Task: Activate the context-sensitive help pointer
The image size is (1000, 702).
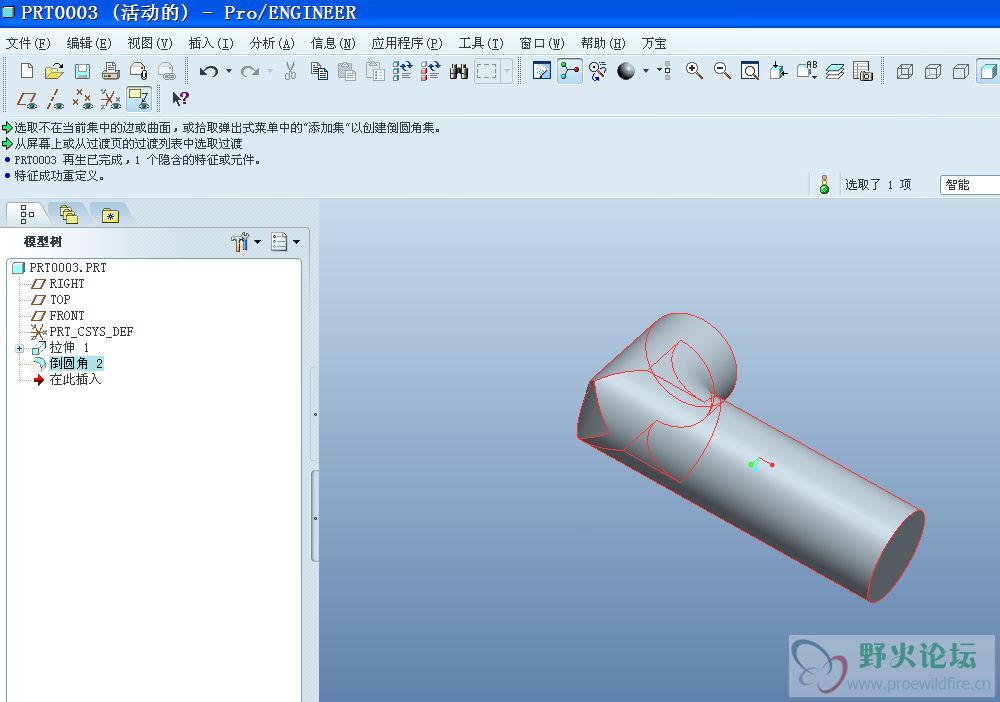Action: (180, 99)
